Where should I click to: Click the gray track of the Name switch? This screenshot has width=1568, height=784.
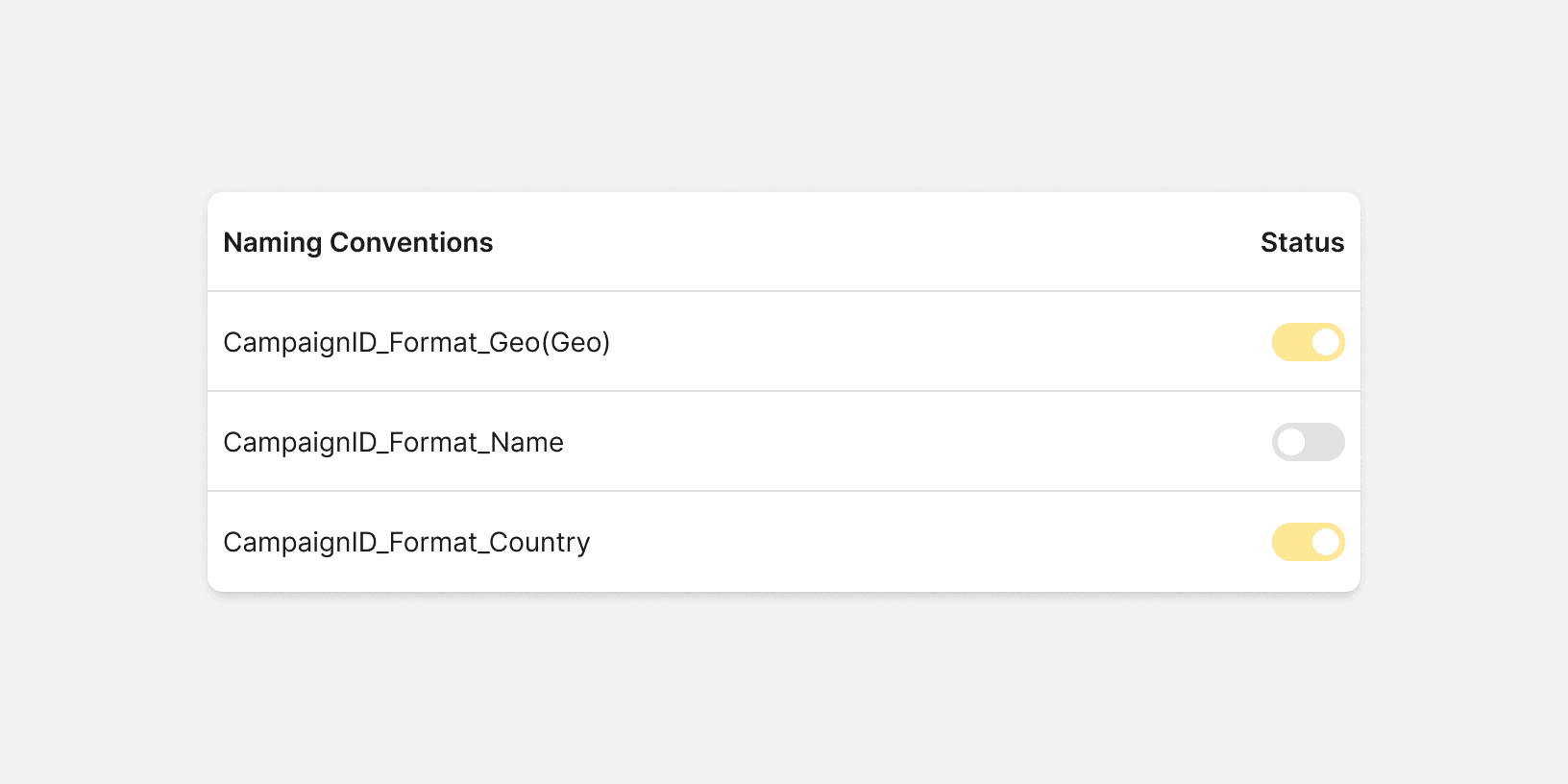(x=1326, y=442)
